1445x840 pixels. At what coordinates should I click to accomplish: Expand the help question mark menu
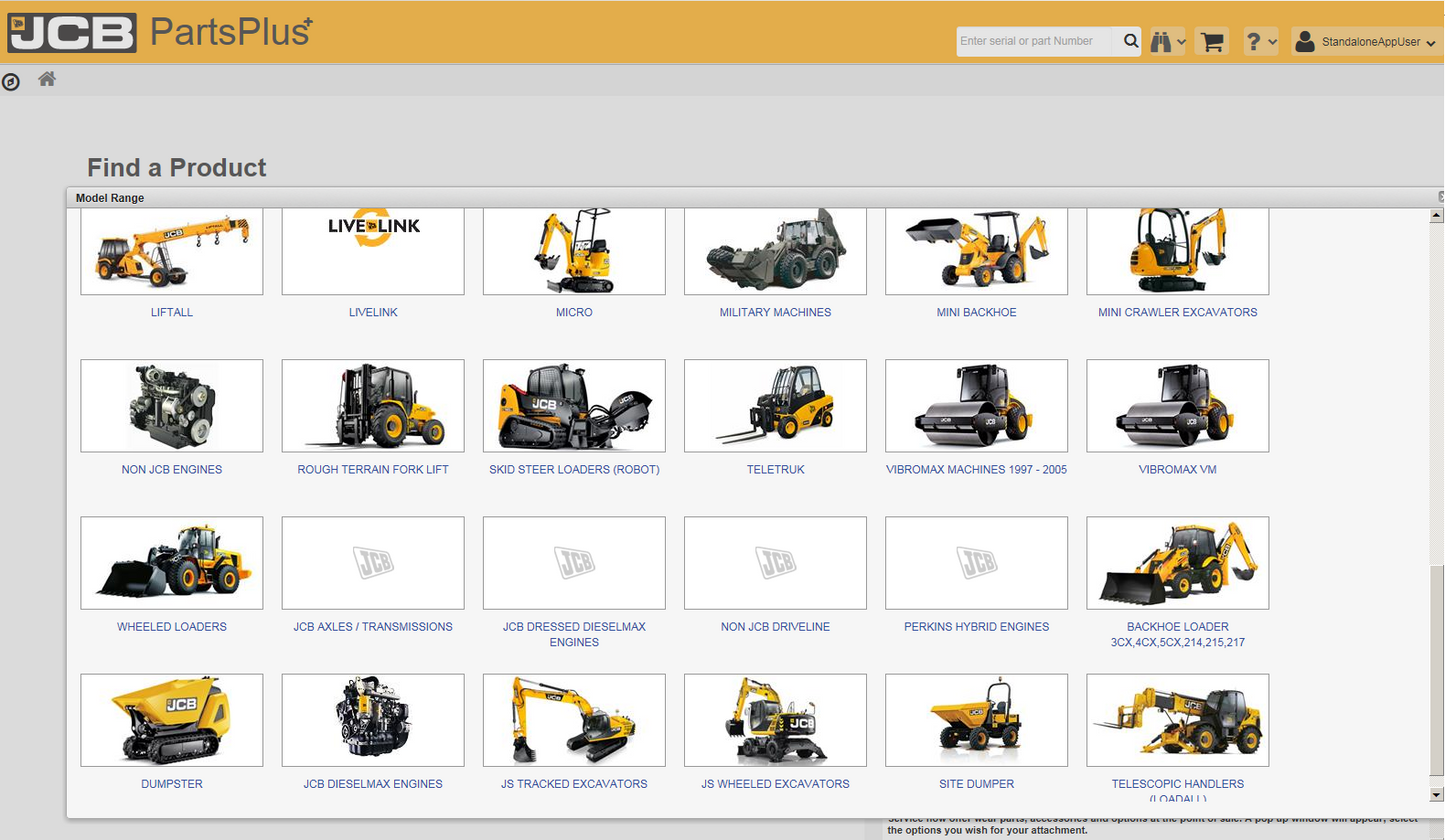(1260, 42)
